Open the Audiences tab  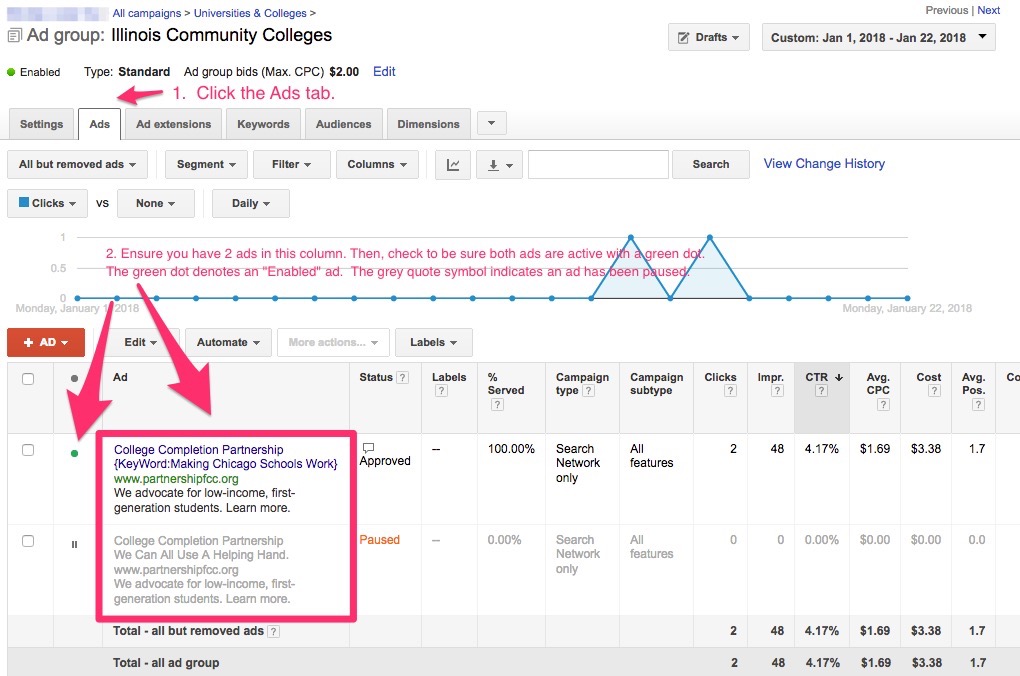pyautogui.click(x=343, y=124)
